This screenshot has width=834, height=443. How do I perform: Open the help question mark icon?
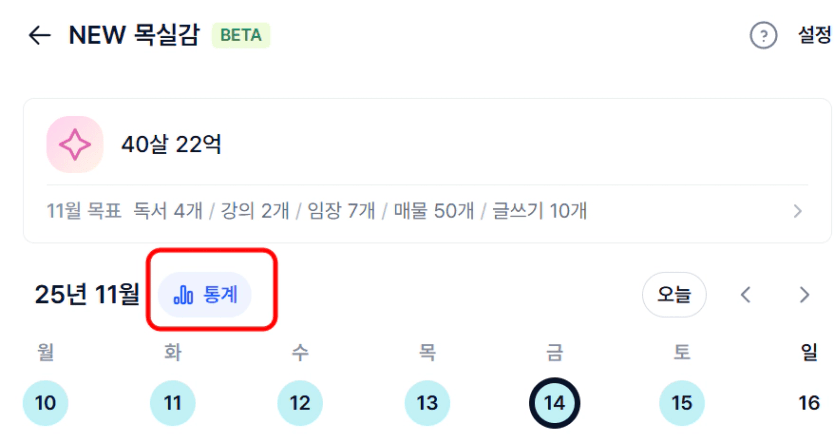click(x=763, y=36)
